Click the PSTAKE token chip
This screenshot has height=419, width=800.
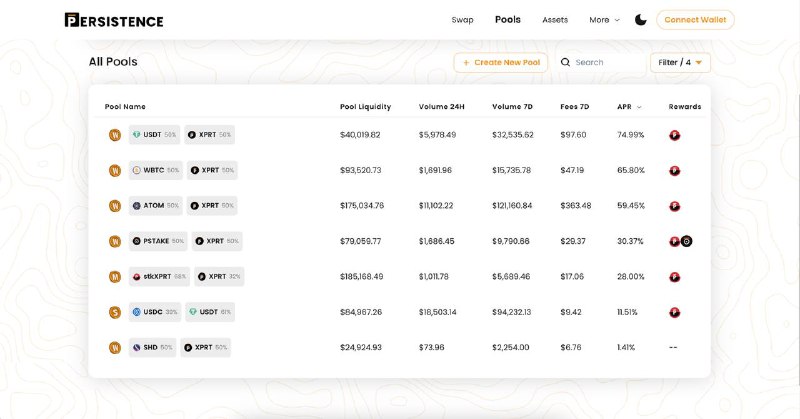[158, 241]
